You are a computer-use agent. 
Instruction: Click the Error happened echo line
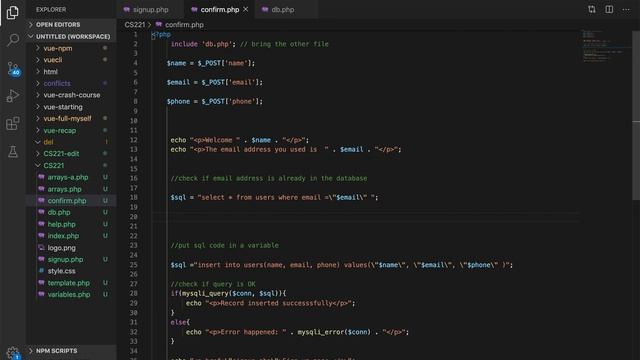[297, 332]
